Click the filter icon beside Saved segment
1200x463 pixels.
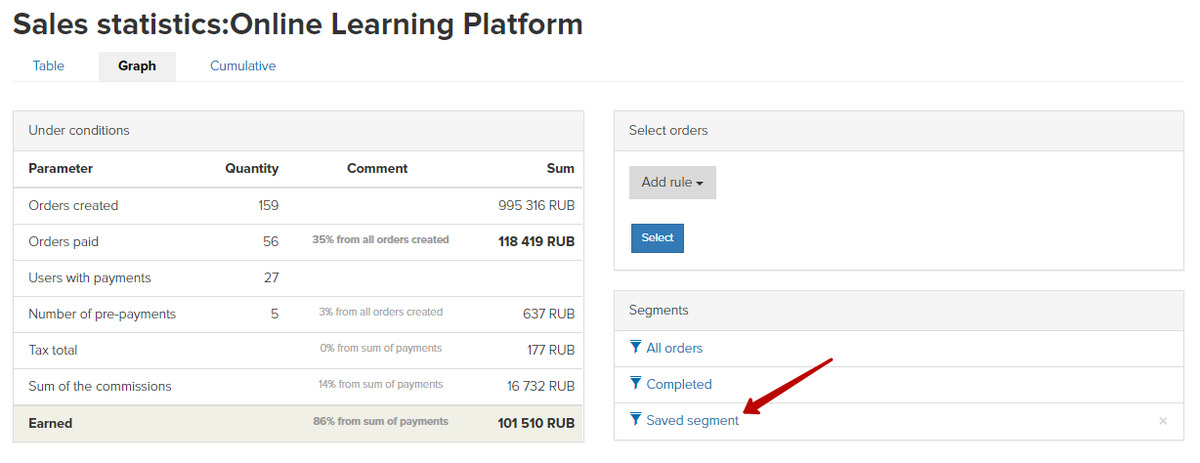tap(635, 419)
